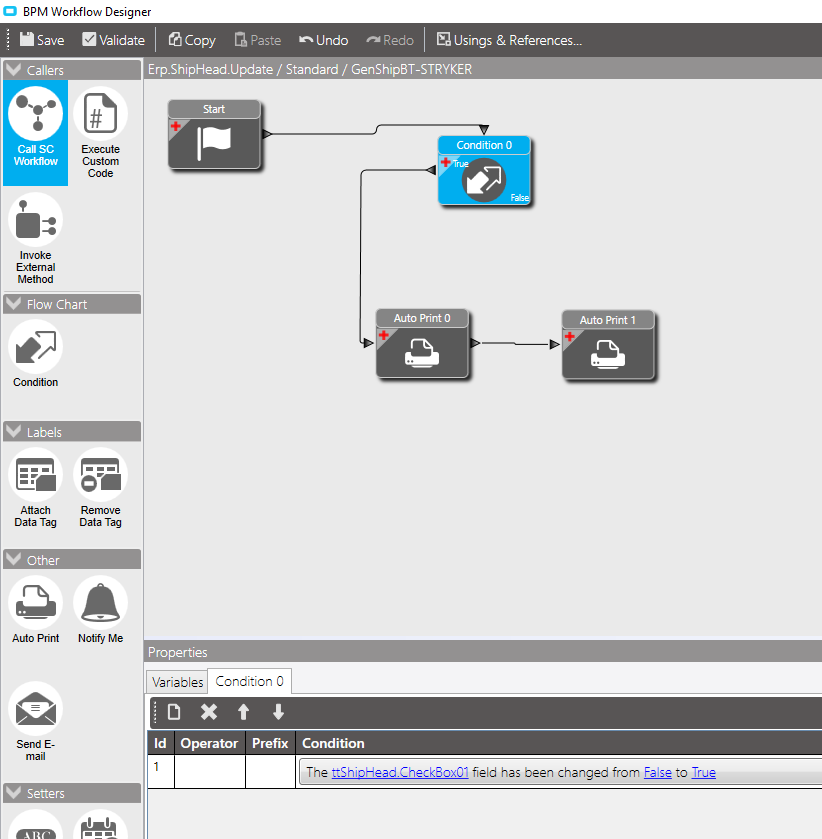Switch to the Variables tab

177,682
